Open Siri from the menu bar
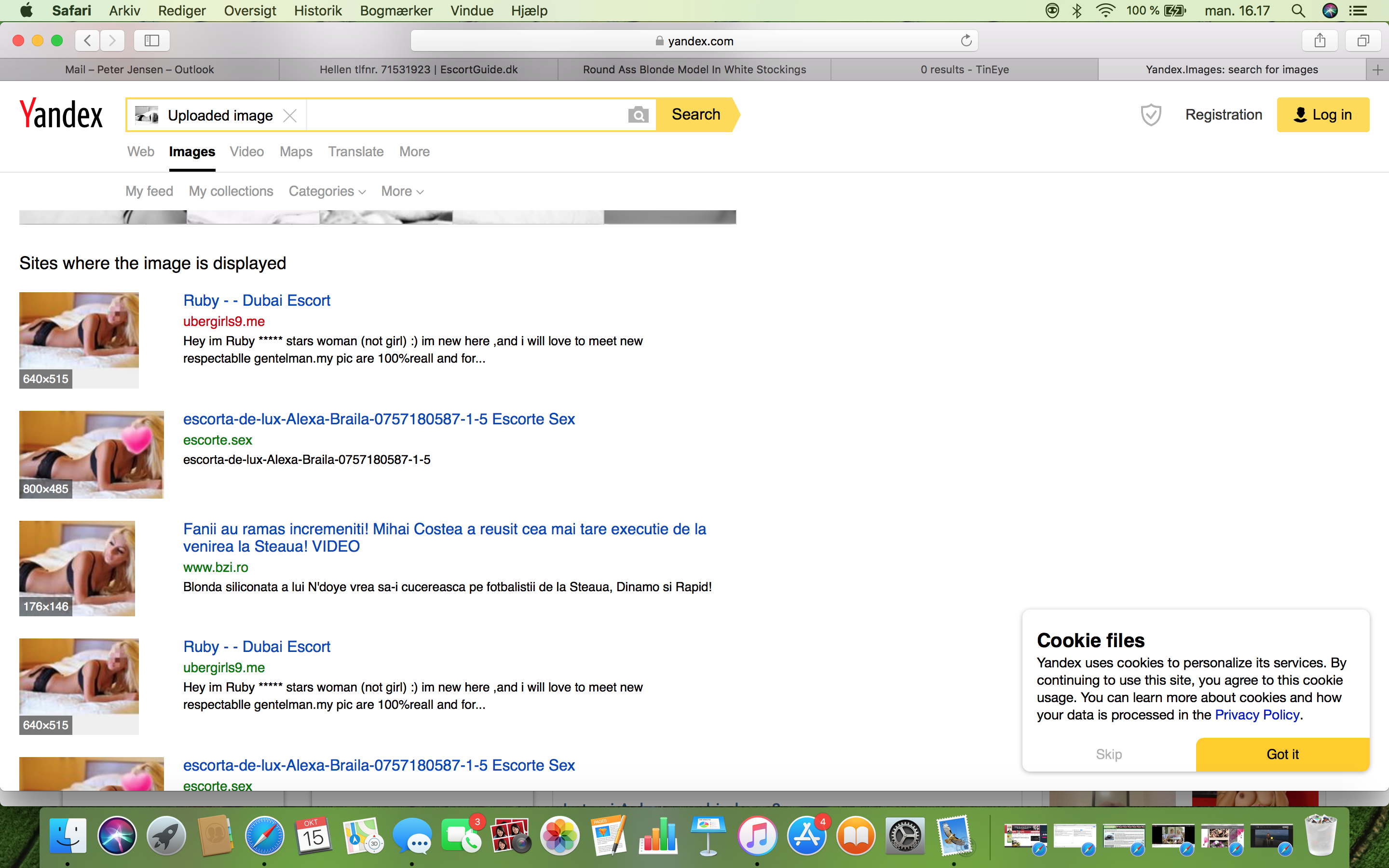1389x868 pixels. coord(1330,10)
